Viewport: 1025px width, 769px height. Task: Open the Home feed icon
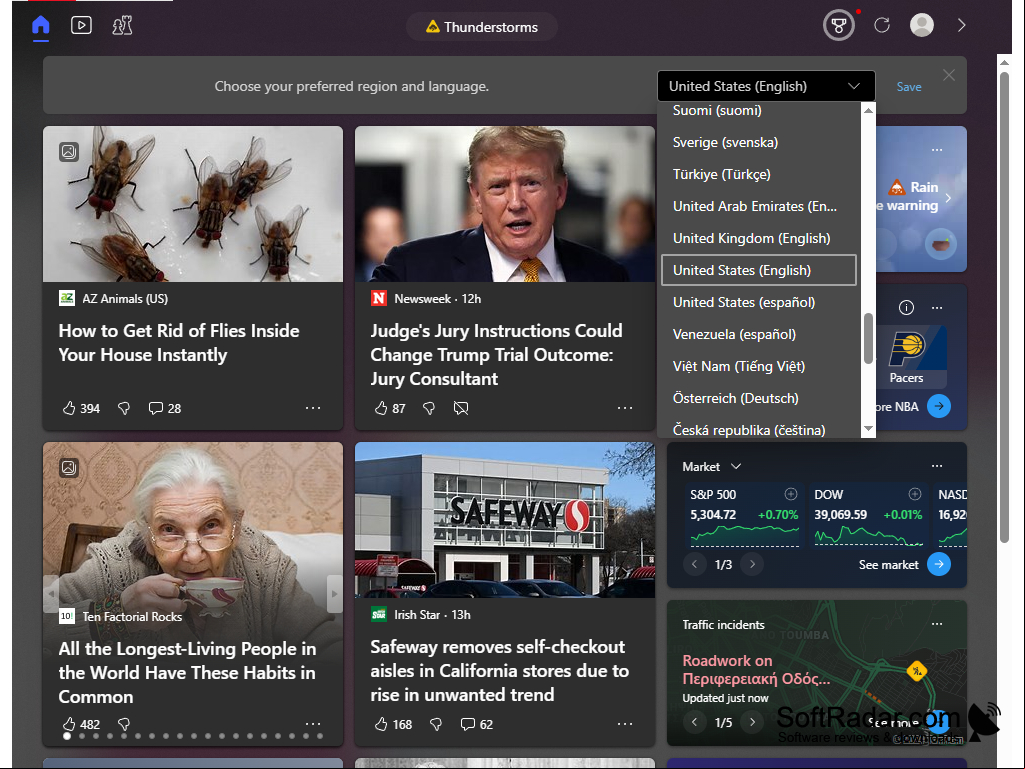tap(41, 26)
